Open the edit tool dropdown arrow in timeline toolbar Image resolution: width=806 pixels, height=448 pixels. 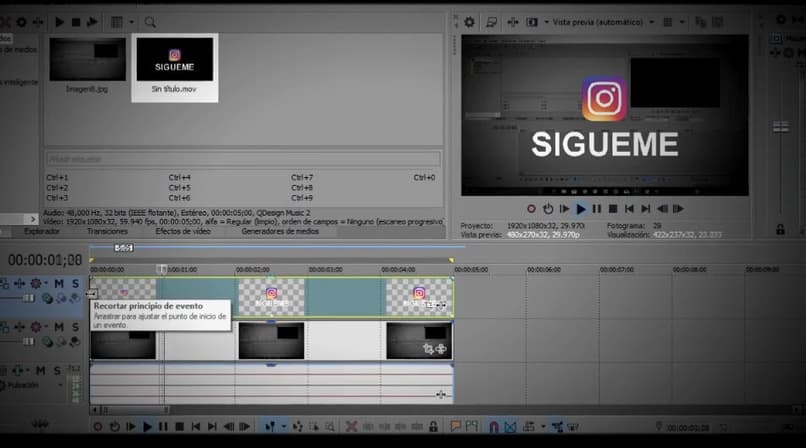[283, 427]
